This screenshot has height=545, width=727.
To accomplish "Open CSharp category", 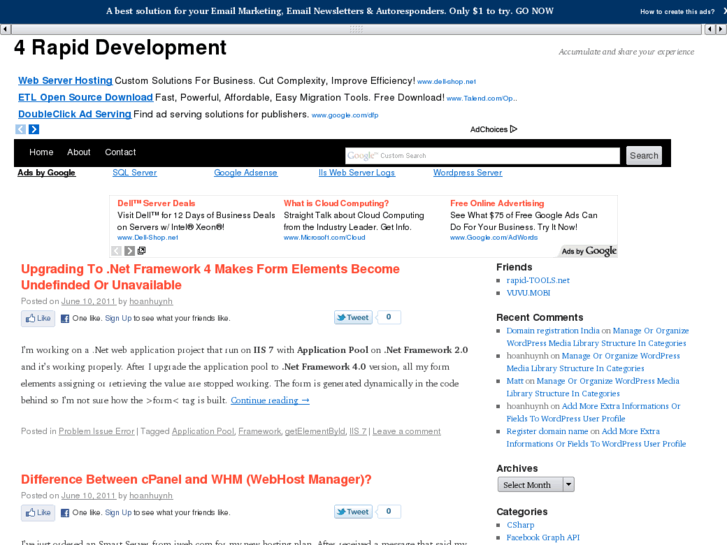I will coord(520,525).
